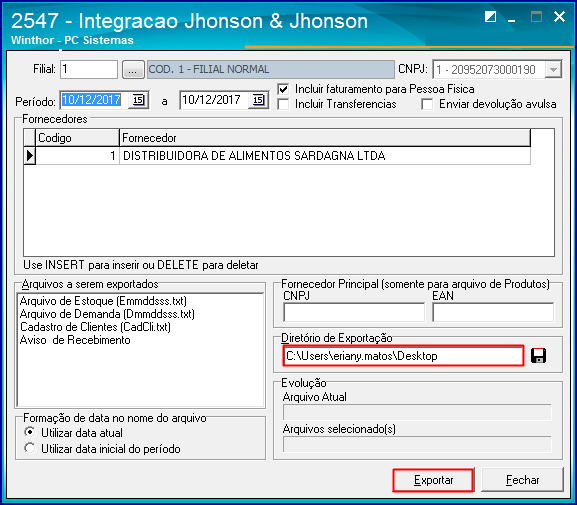Click the row indicator arrow in the Fornecedores grid
Screen dimensions: 577x505
29,156
